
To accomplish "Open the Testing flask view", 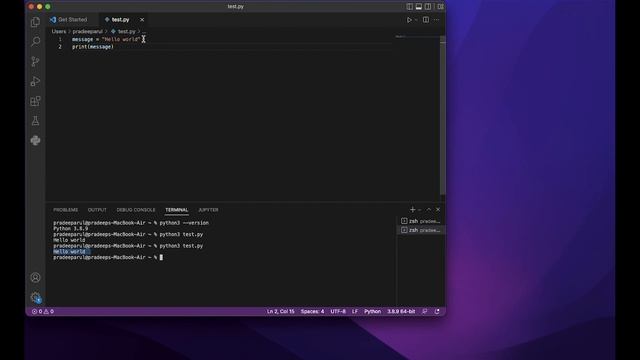I will pos(36,121).
